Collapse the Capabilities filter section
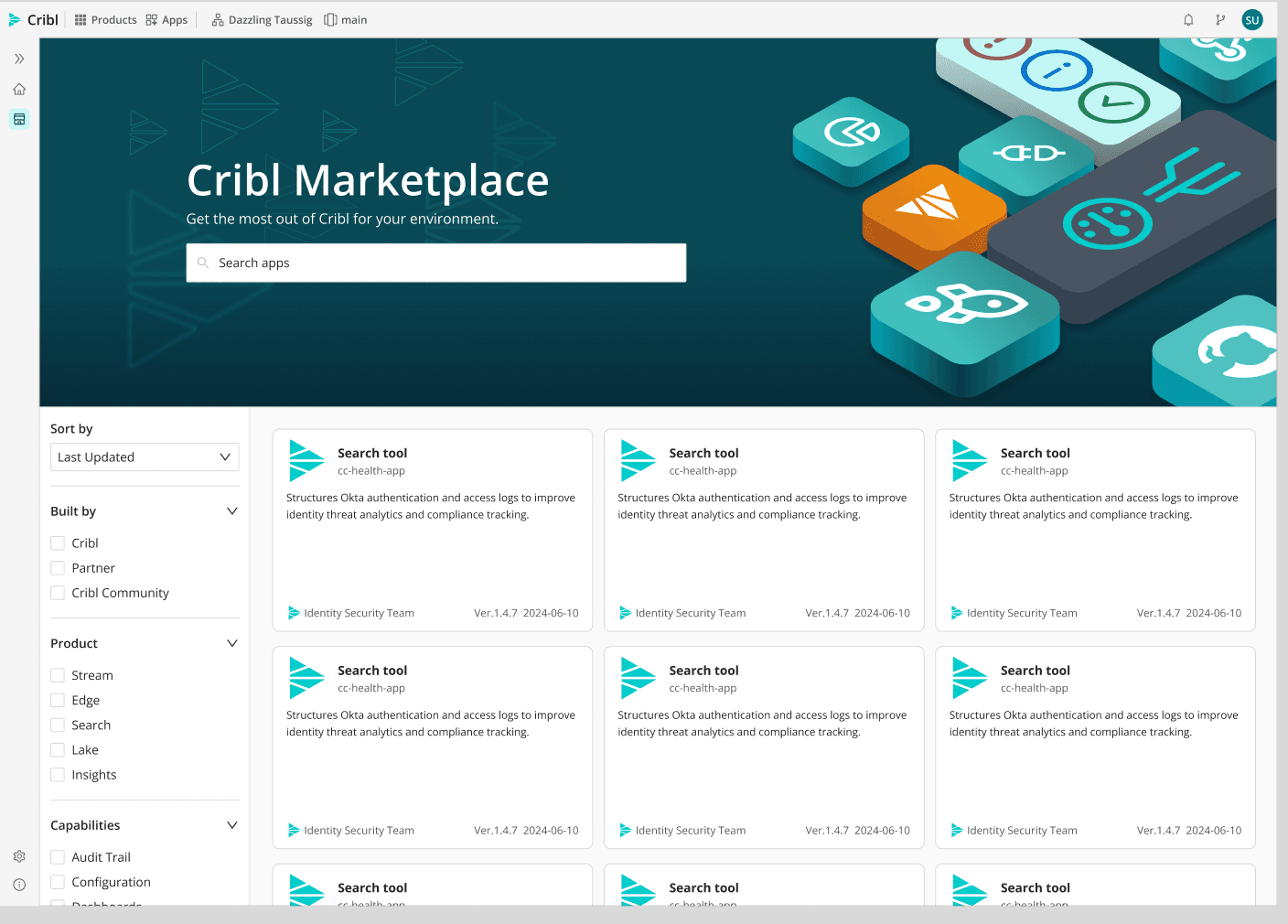Image resolution: width=1288 pixels, height=924 pixels. tap(231, 825)
